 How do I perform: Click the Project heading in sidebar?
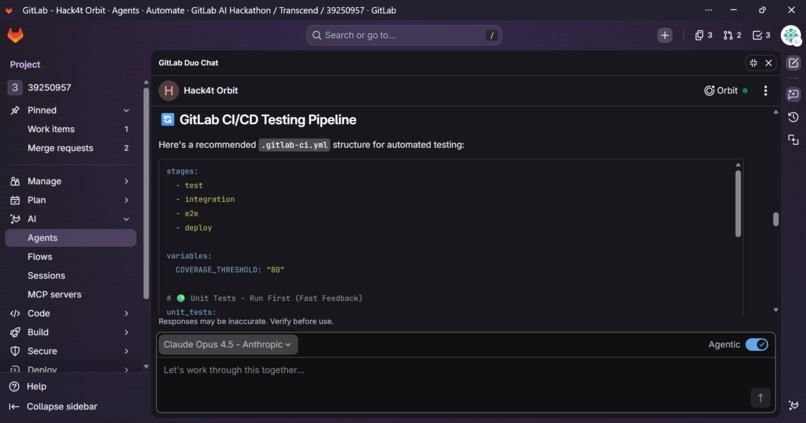25,64
